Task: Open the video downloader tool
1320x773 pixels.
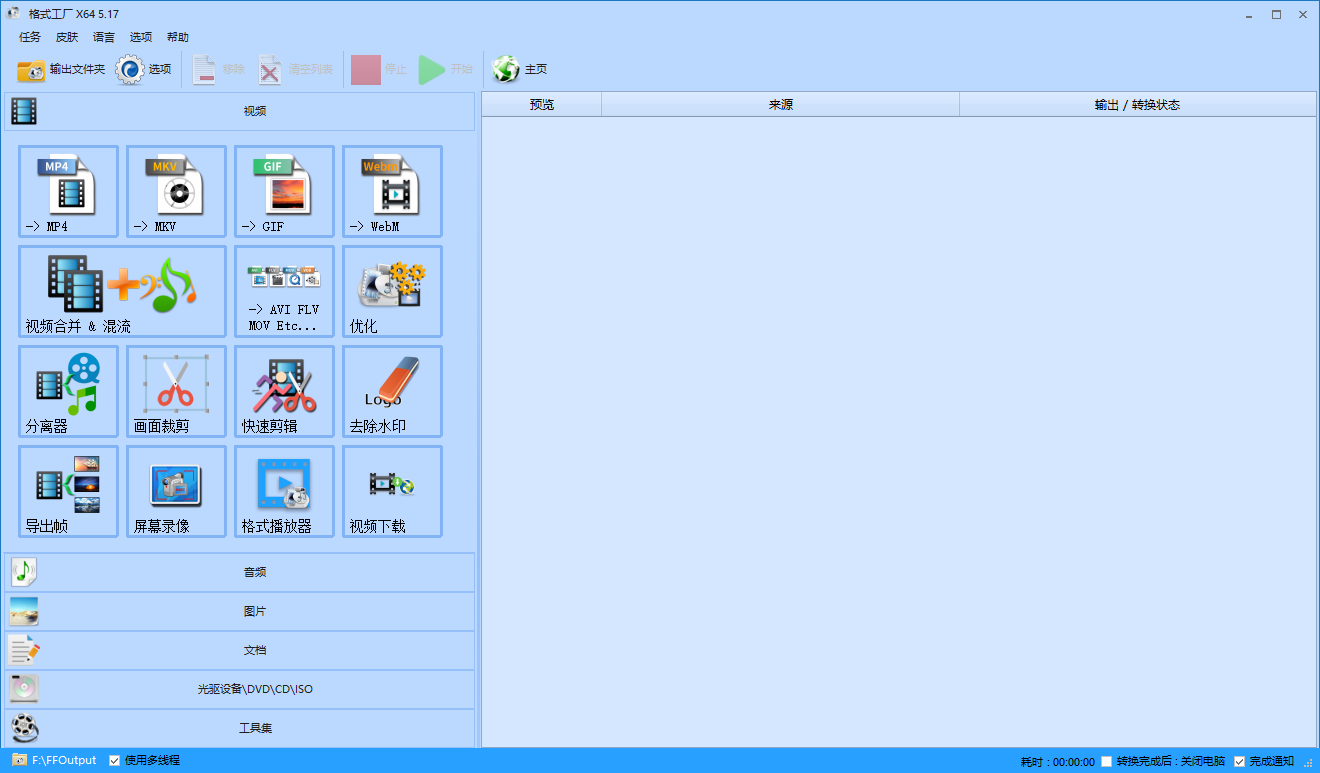Action: pos(392,491)
